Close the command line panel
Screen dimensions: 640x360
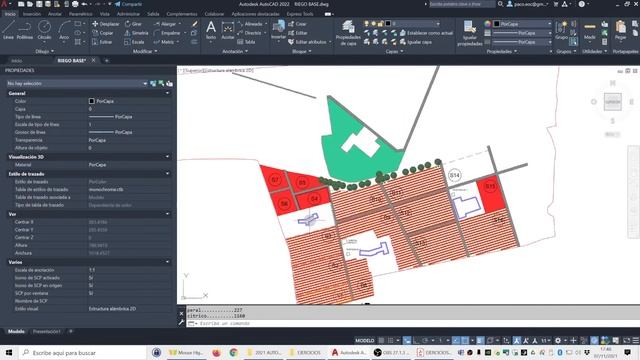click(x=181, y=313)
